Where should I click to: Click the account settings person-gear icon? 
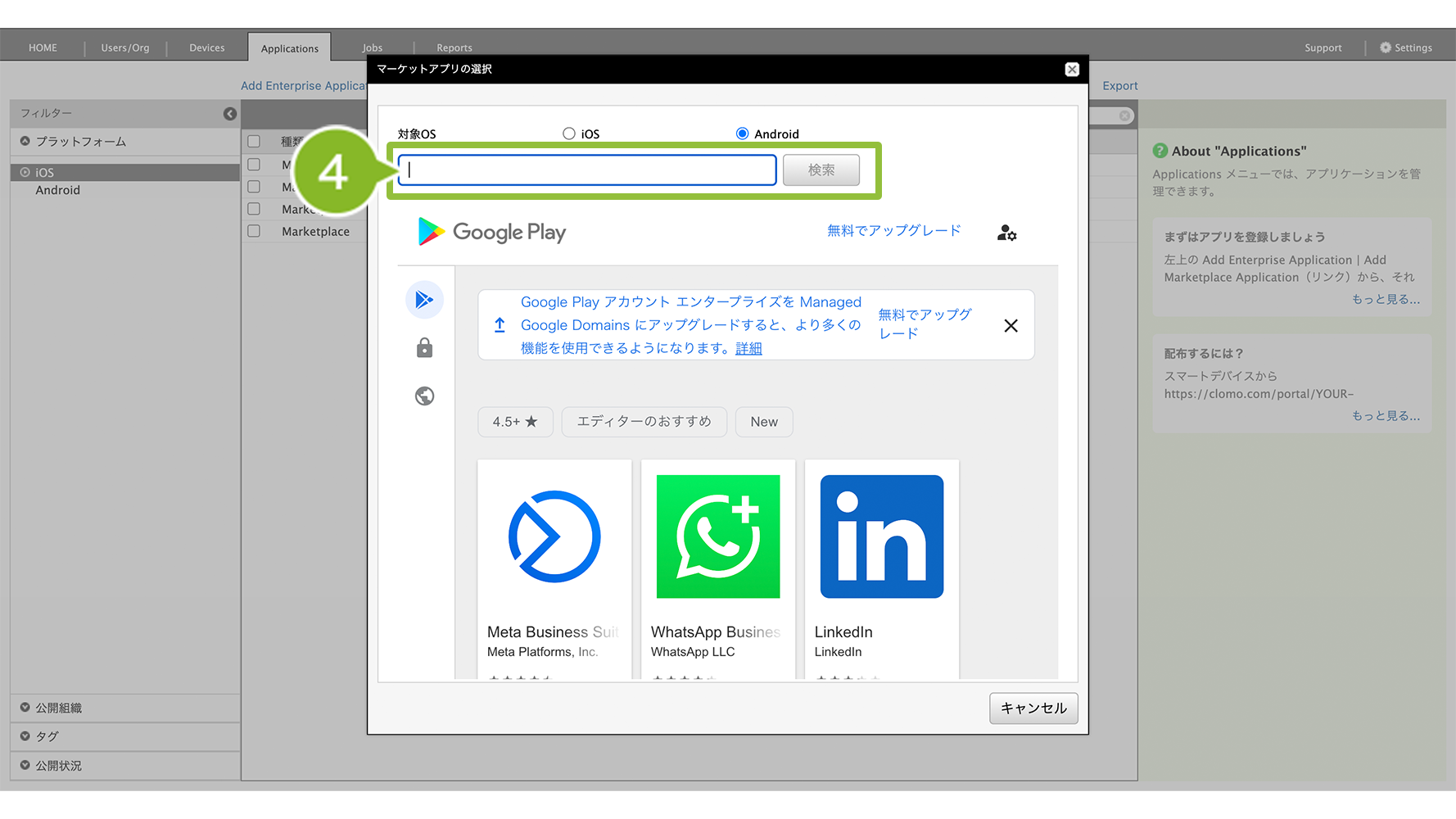pos(1006,233)
